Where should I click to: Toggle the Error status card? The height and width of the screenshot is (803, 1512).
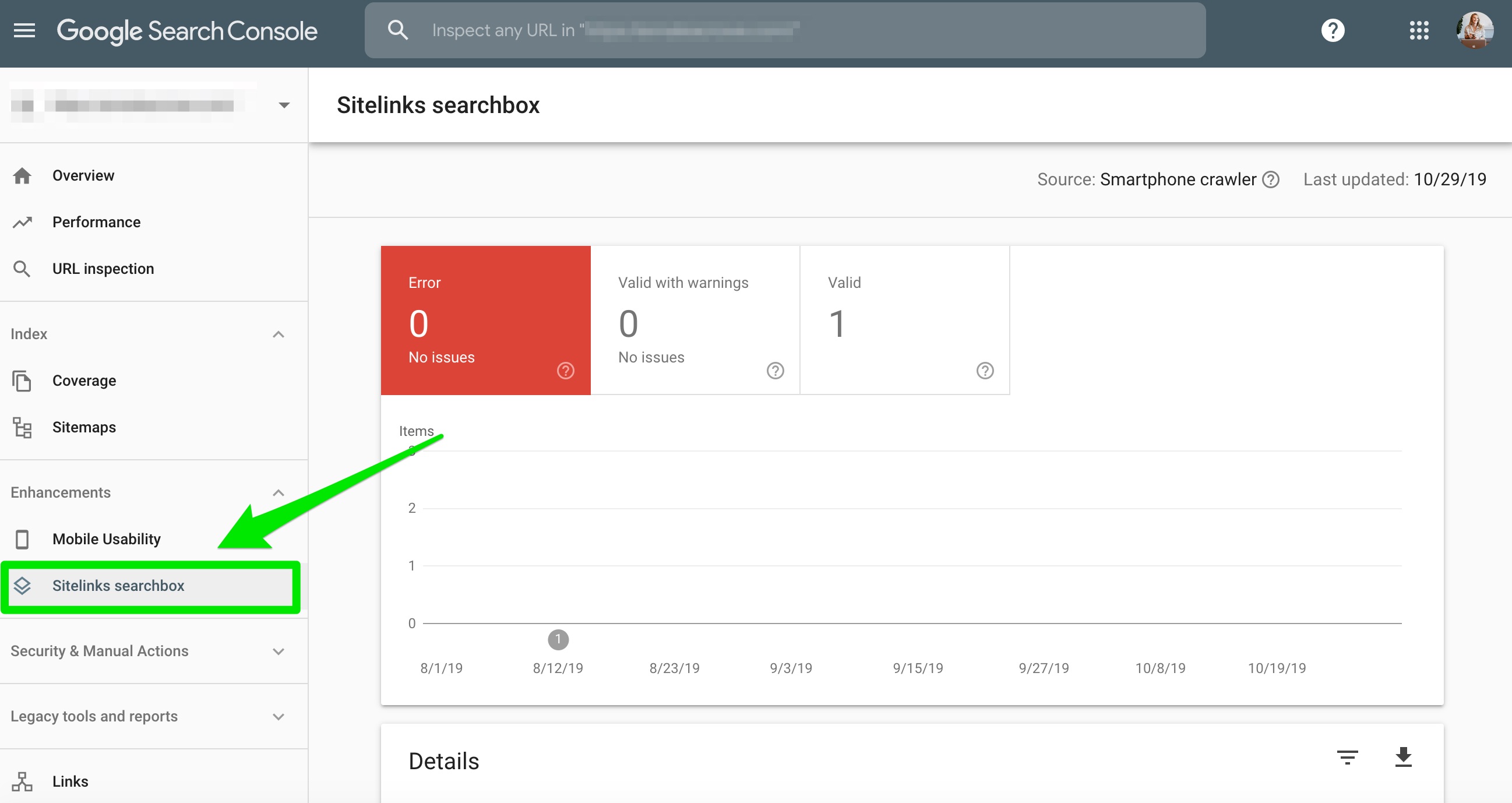[x=485, y=321]
